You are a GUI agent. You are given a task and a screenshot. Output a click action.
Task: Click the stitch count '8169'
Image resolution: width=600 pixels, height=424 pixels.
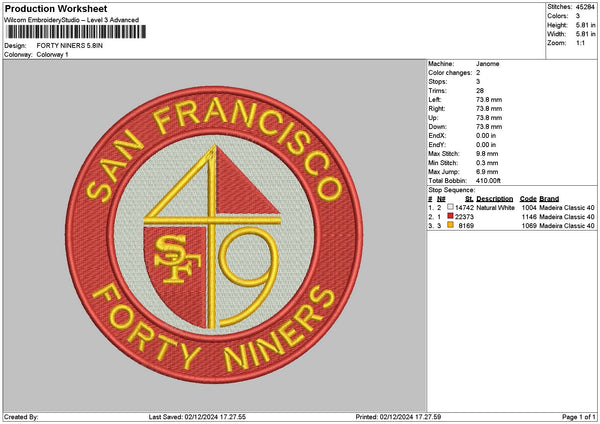pos(466,226)
